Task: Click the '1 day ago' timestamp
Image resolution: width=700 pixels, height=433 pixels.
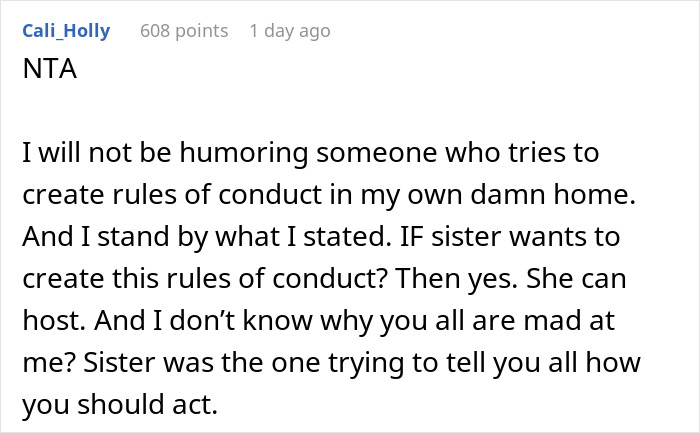Action: coord(289,31)
